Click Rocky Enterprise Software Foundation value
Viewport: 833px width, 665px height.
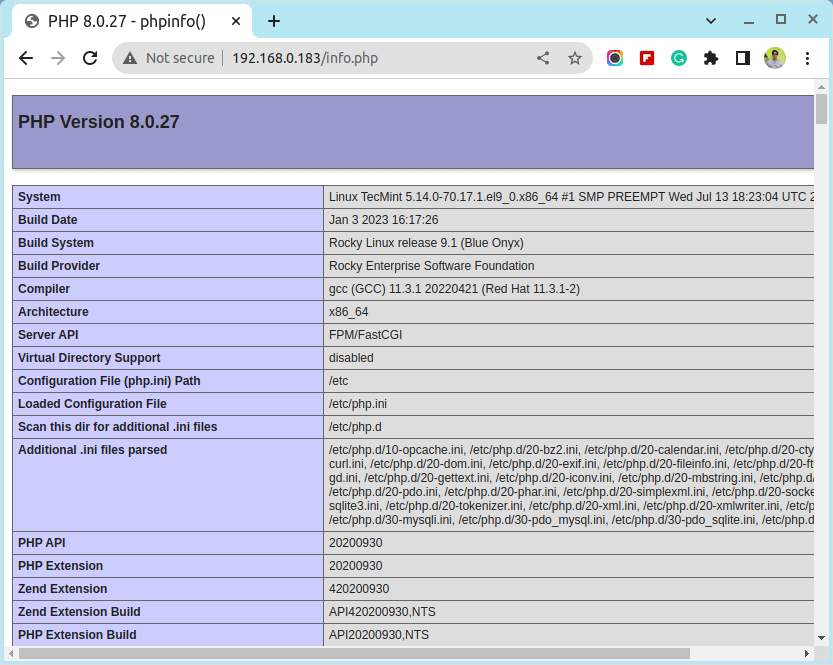[431, 266]
